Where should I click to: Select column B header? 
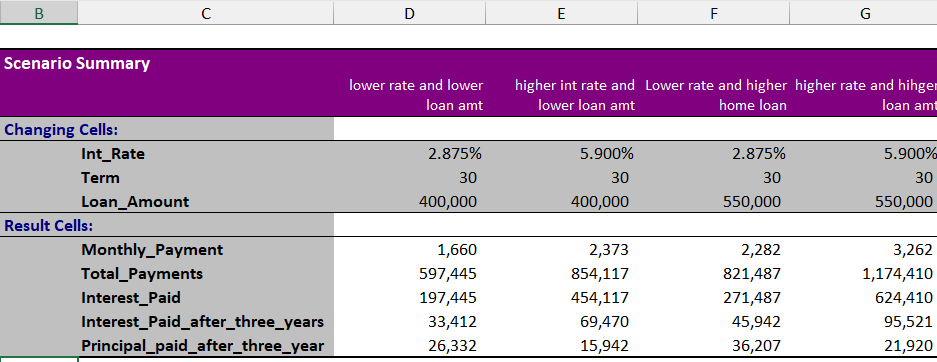point(39,13)
